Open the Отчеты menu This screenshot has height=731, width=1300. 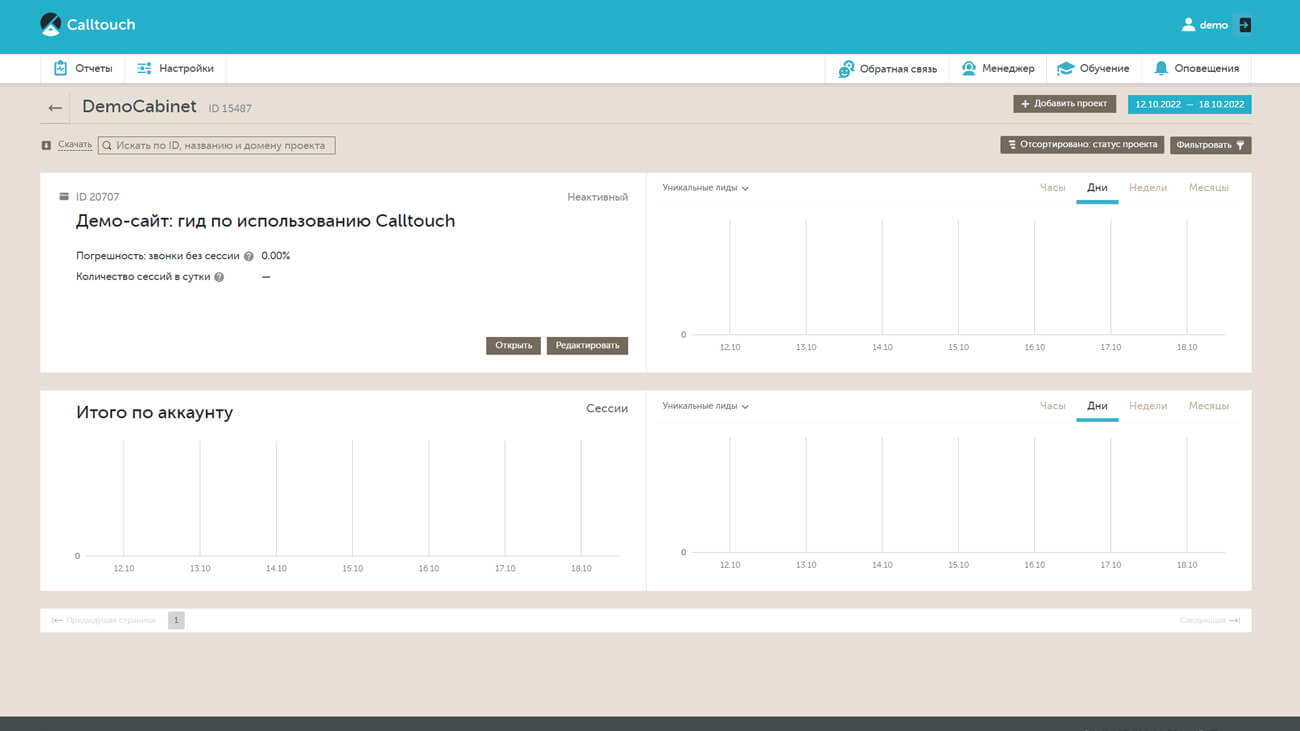83,68
